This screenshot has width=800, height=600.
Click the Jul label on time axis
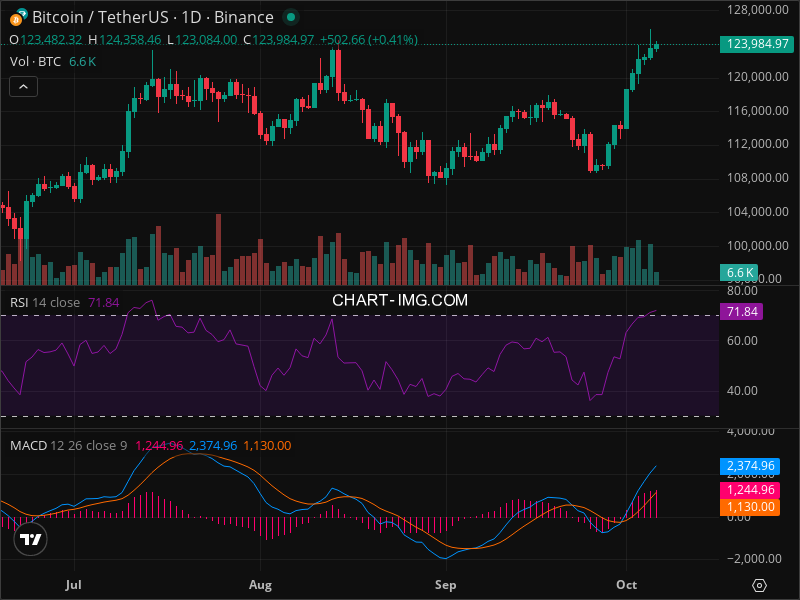tap(72, 584)
